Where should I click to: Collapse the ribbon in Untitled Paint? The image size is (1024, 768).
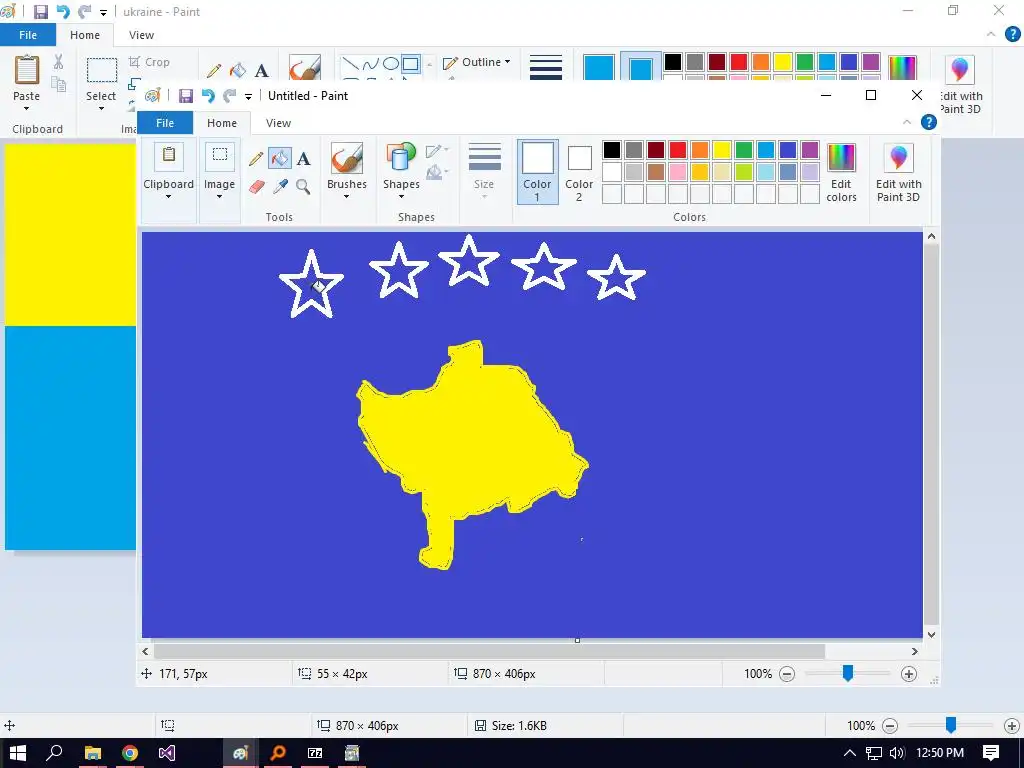[x=906, y=122]
